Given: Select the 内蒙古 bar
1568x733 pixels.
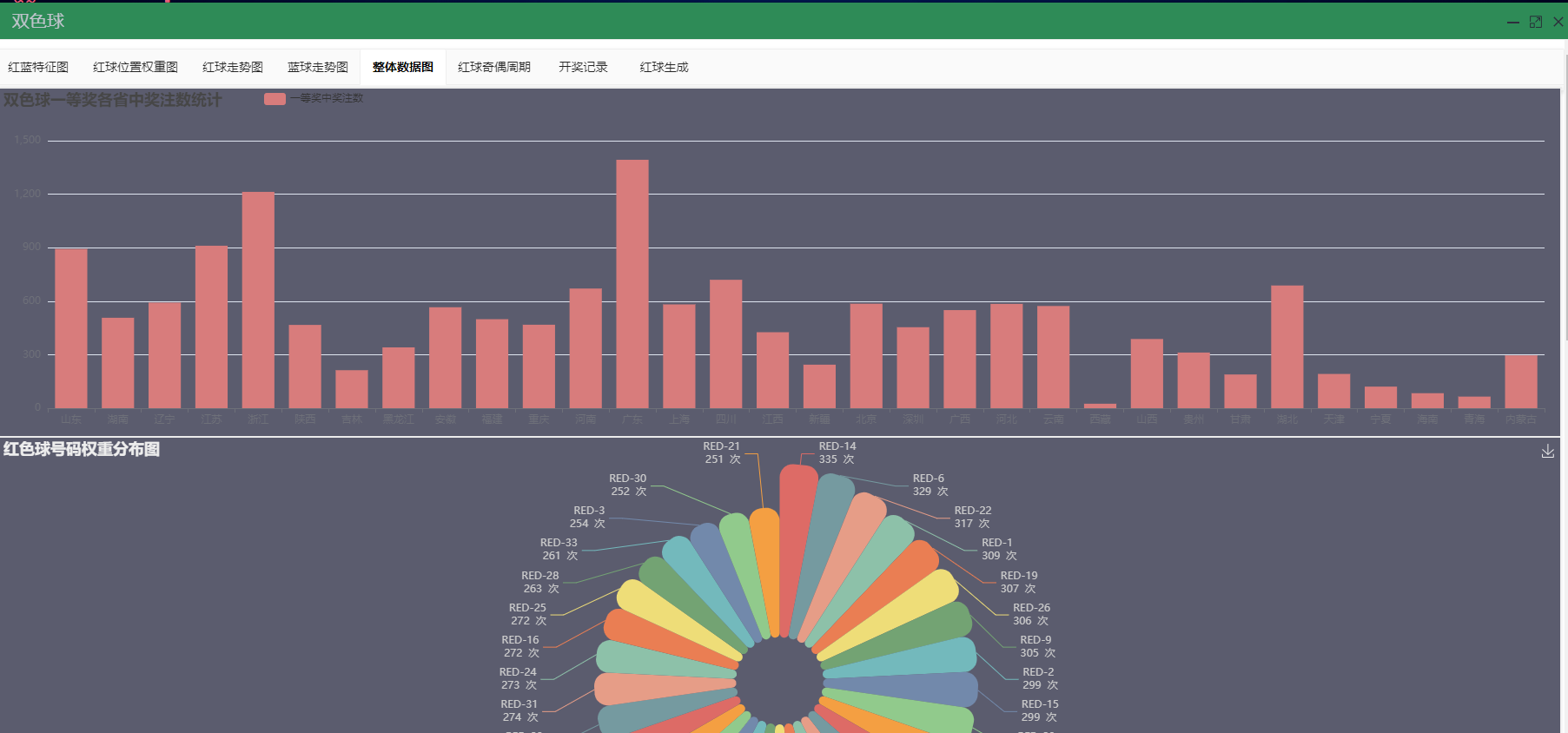Looking at the screenshot, I should pyautogui.click(x=1521, y=381).
